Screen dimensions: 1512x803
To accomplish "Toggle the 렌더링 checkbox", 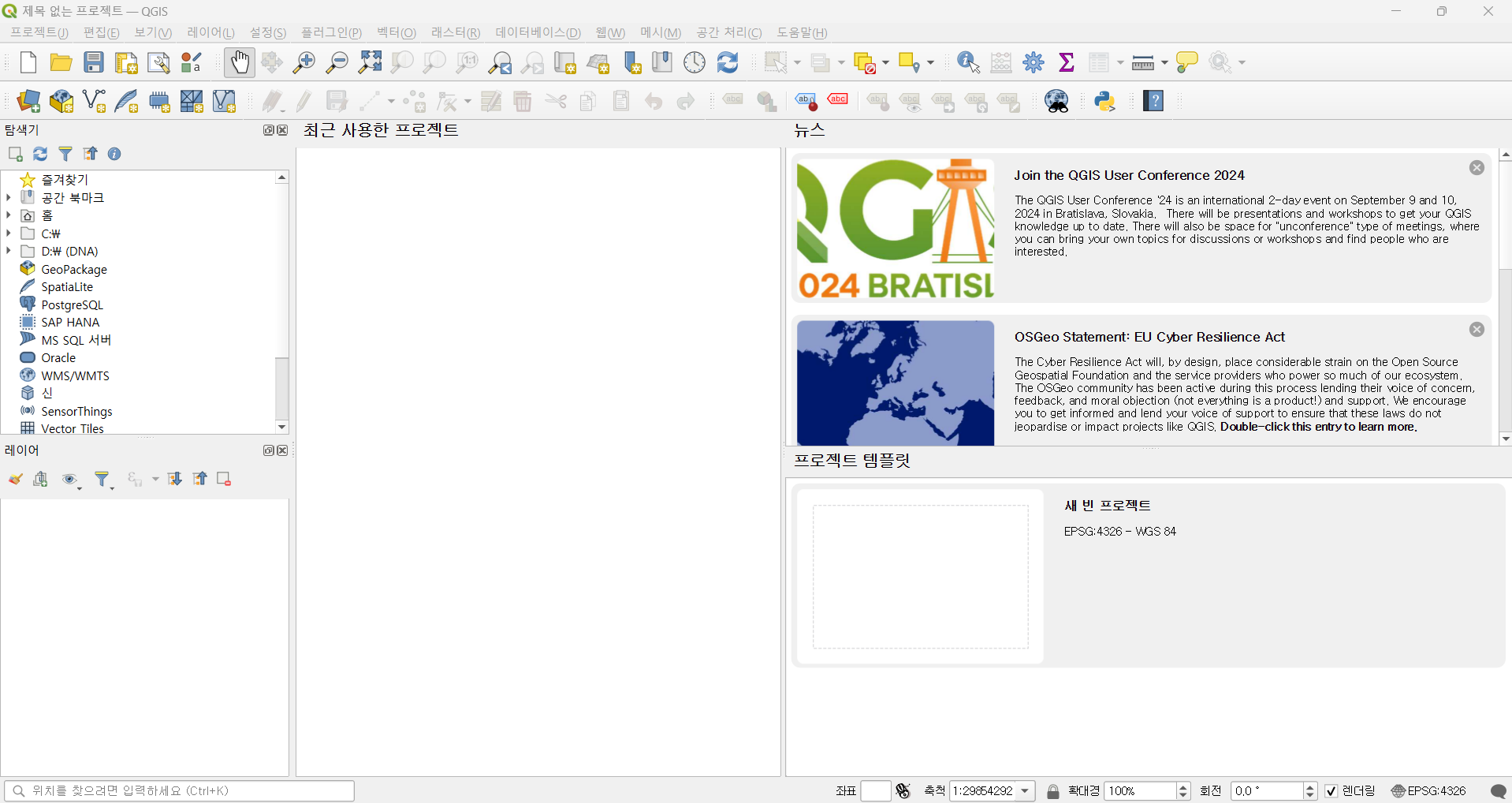I will click(x=1331, y=790).
